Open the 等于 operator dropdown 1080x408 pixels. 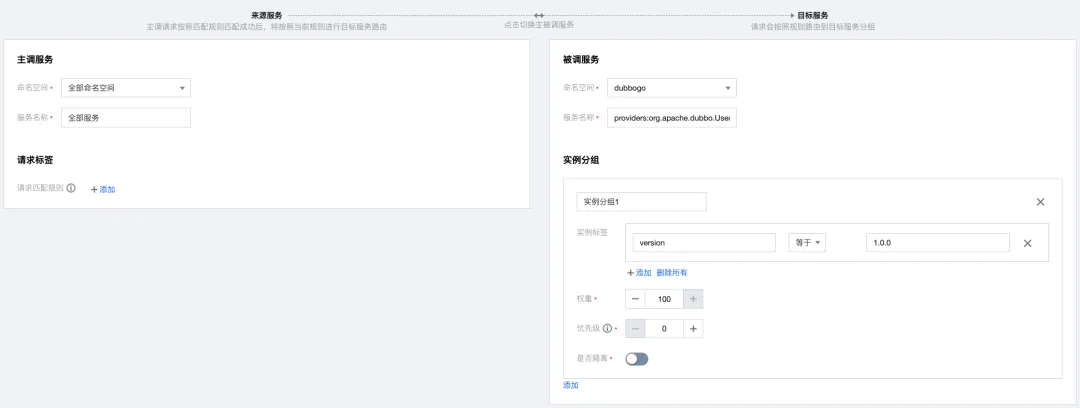807,243
